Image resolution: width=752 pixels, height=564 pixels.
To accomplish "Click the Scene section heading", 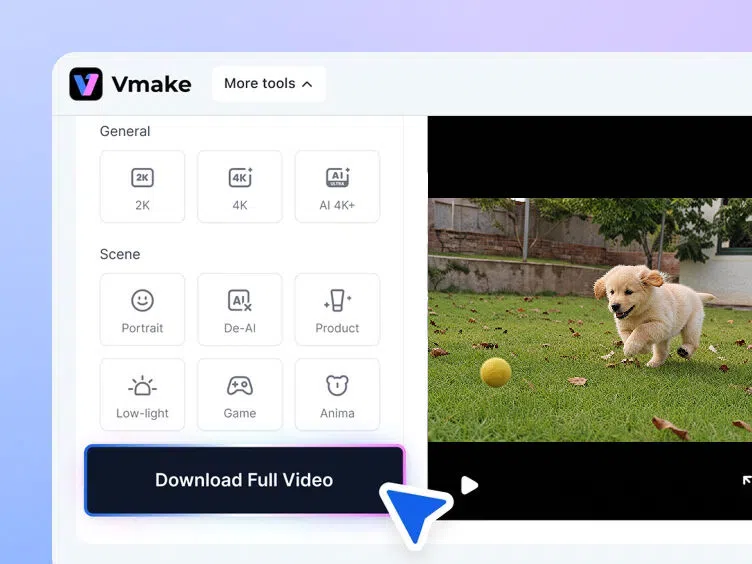I will (x=120, y=254).
